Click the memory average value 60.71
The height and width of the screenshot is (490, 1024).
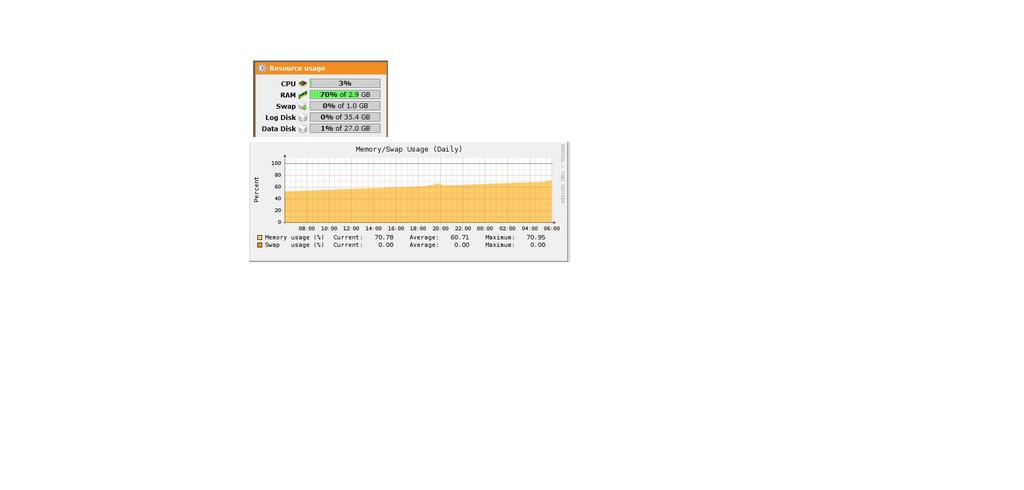point(460,237)
